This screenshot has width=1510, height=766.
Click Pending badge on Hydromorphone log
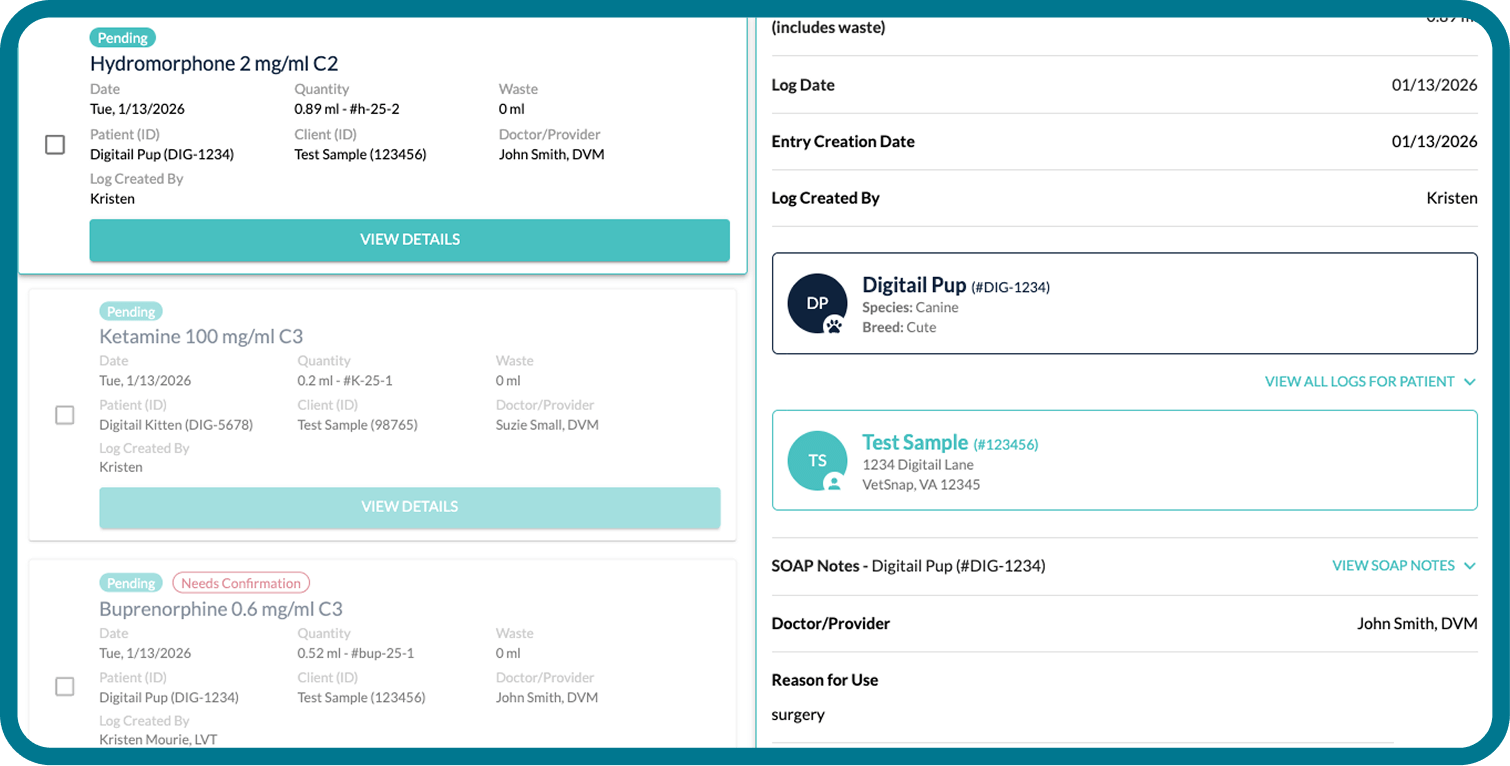pos(122,38)
